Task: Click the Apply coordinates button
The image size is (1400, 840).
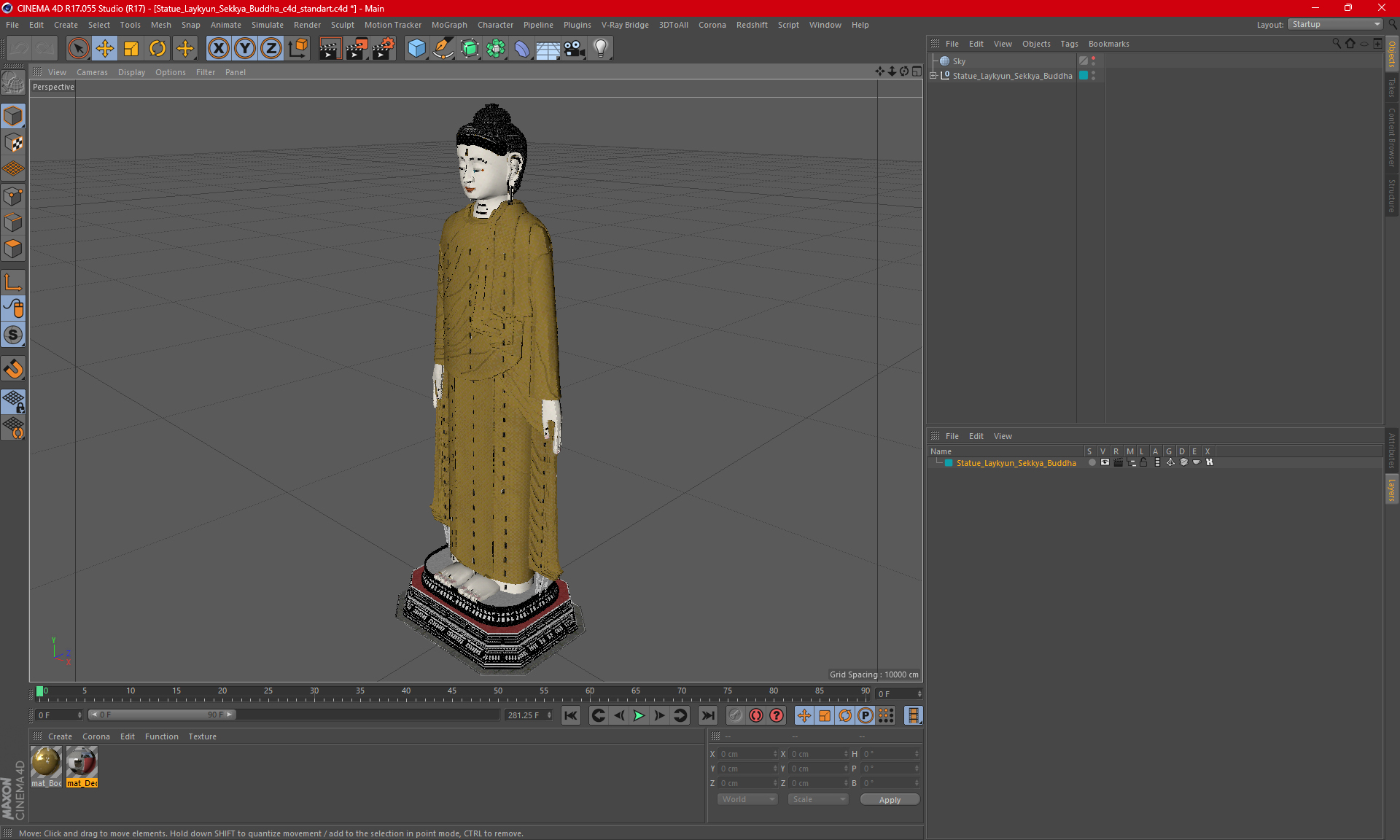Action: (890, 800)
